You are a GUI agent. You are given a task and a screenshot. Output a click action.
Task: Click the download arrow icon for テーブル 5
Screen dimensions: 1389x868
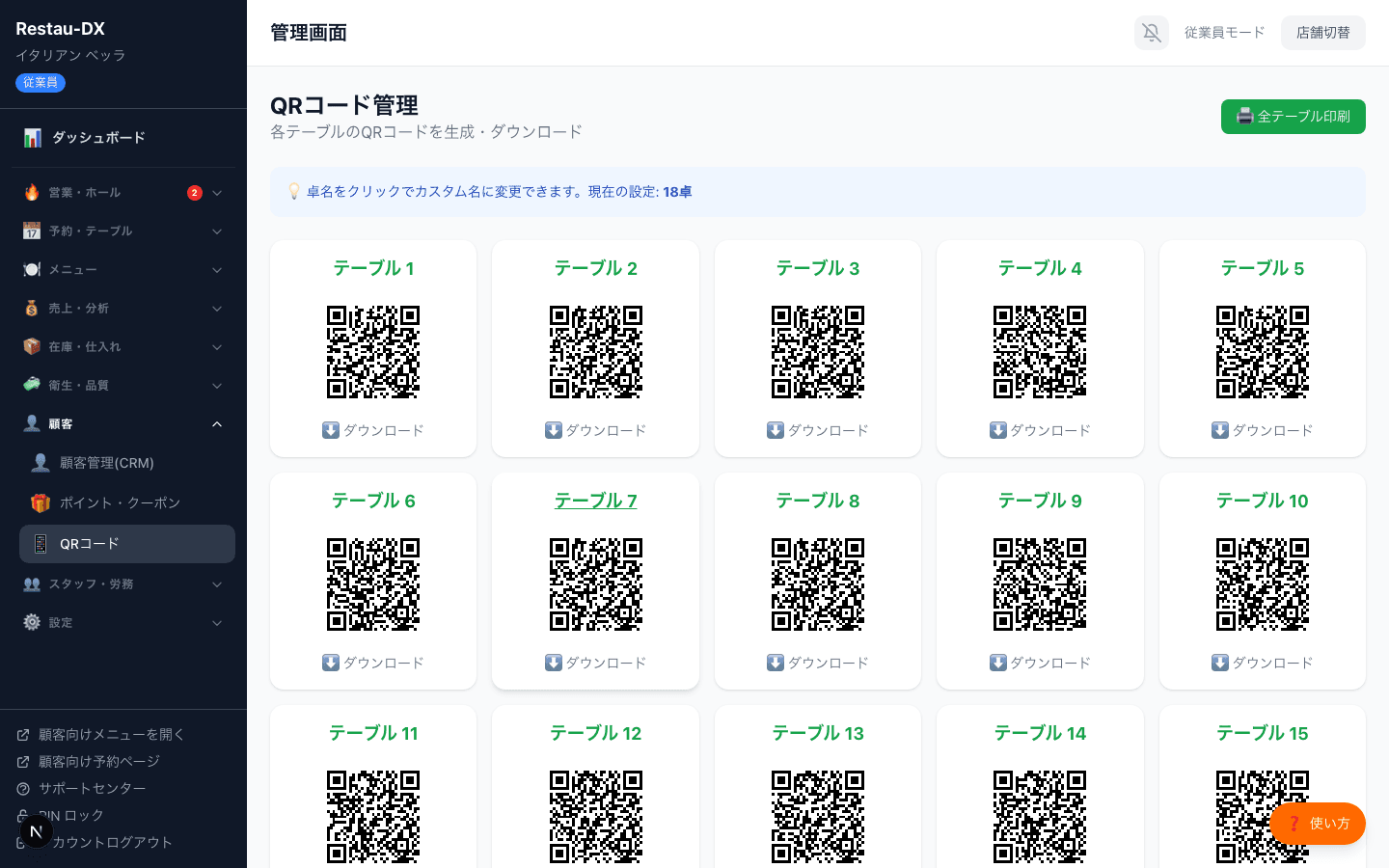[x=1220, y=430]
